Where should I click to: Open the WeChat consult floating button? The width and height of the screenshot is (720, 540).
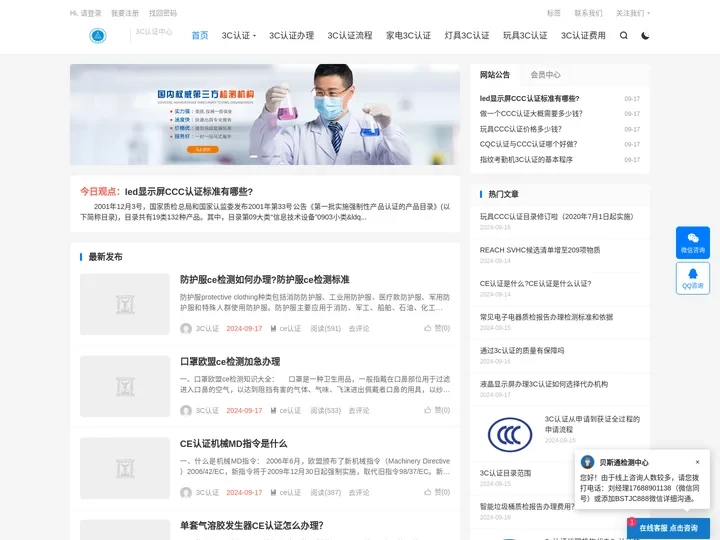tap(692, 243)
